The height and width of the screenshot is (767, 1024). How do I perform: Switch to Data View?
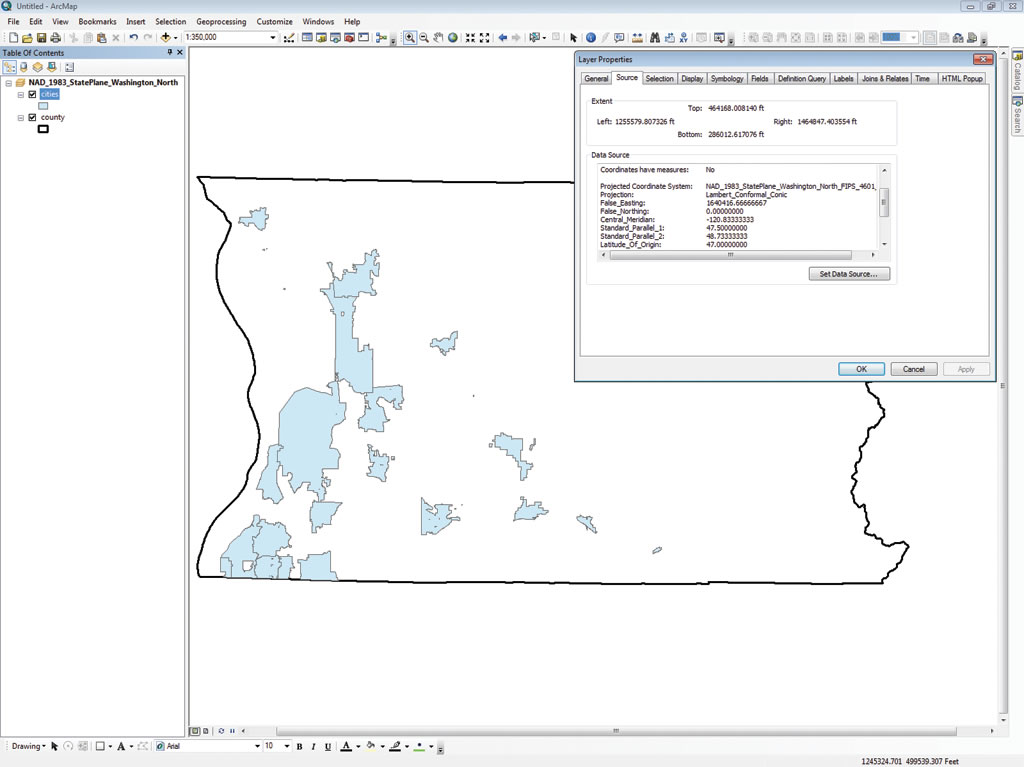coord(195,731)
